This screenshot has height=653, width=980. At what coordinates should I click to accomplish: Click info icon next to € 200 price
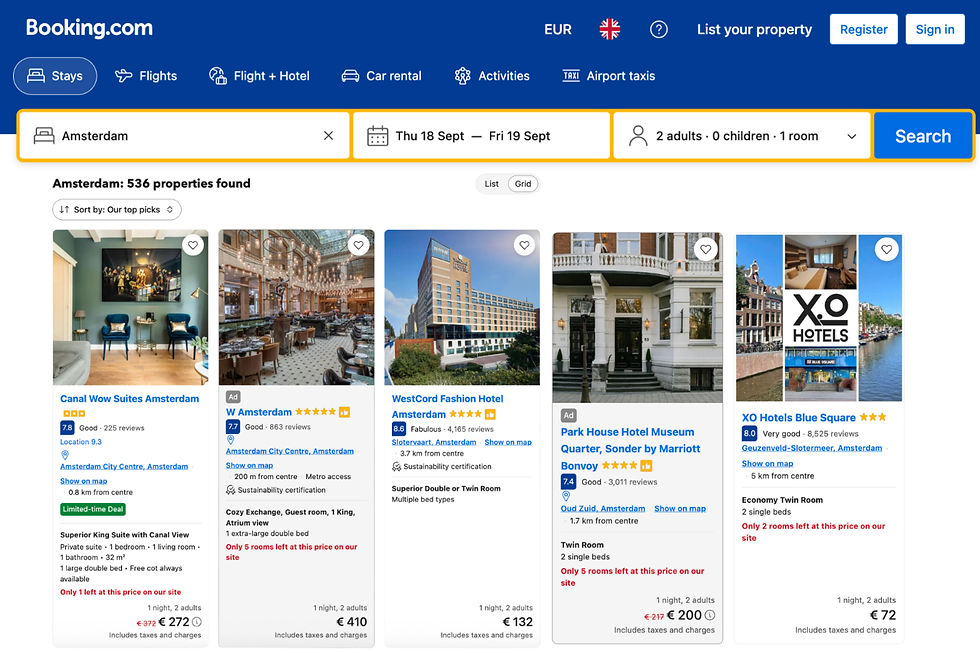[710, 616]
